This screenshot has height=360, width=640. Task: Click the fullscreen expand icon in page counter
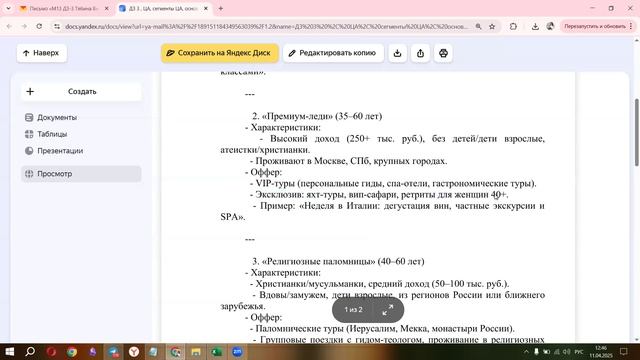(x=388, y=310)
